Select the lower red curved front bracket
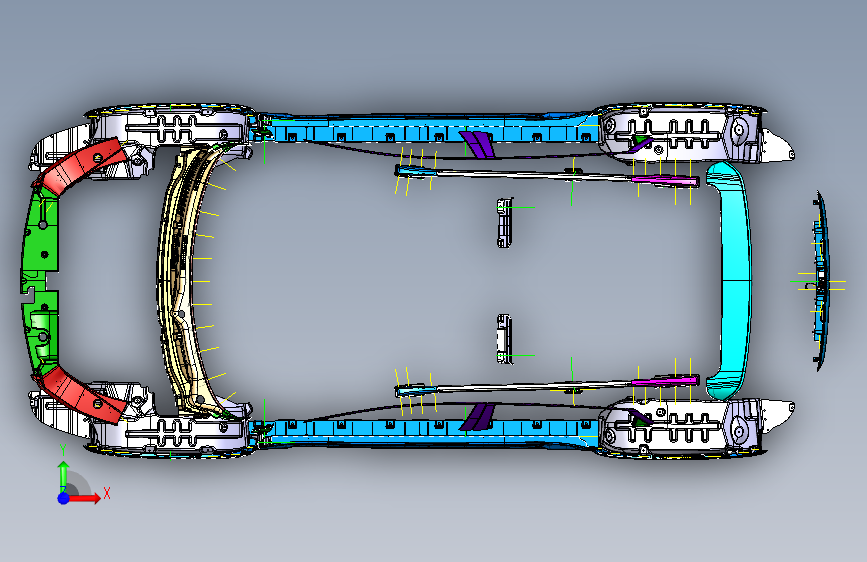Viewport: 867px width, 562px height. click(82, 394)
